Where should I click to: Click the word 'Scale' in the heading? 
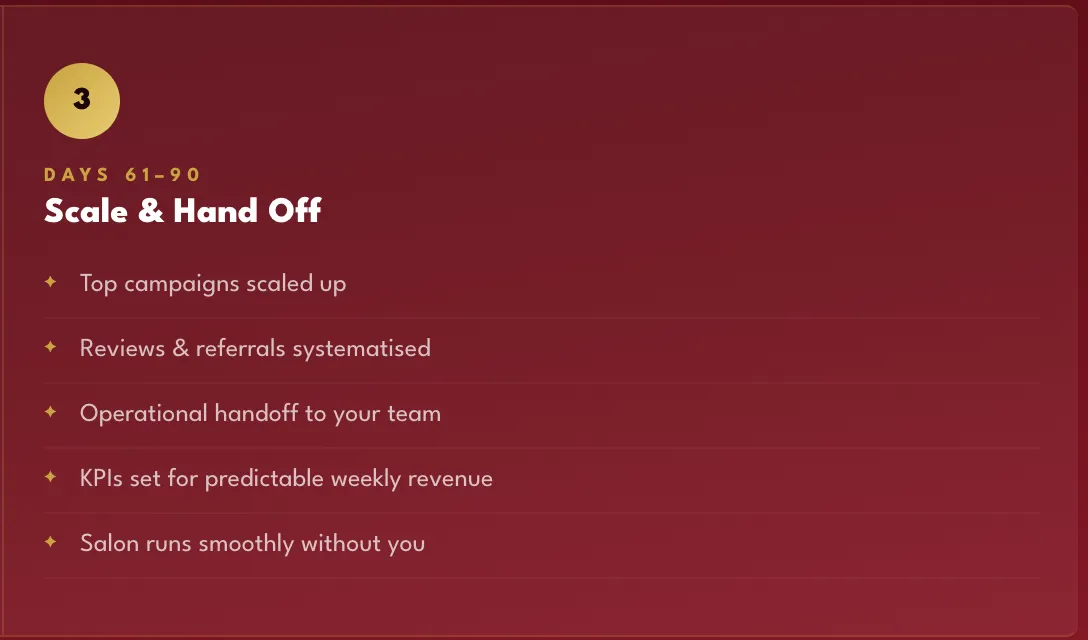(x=86, y=210)
